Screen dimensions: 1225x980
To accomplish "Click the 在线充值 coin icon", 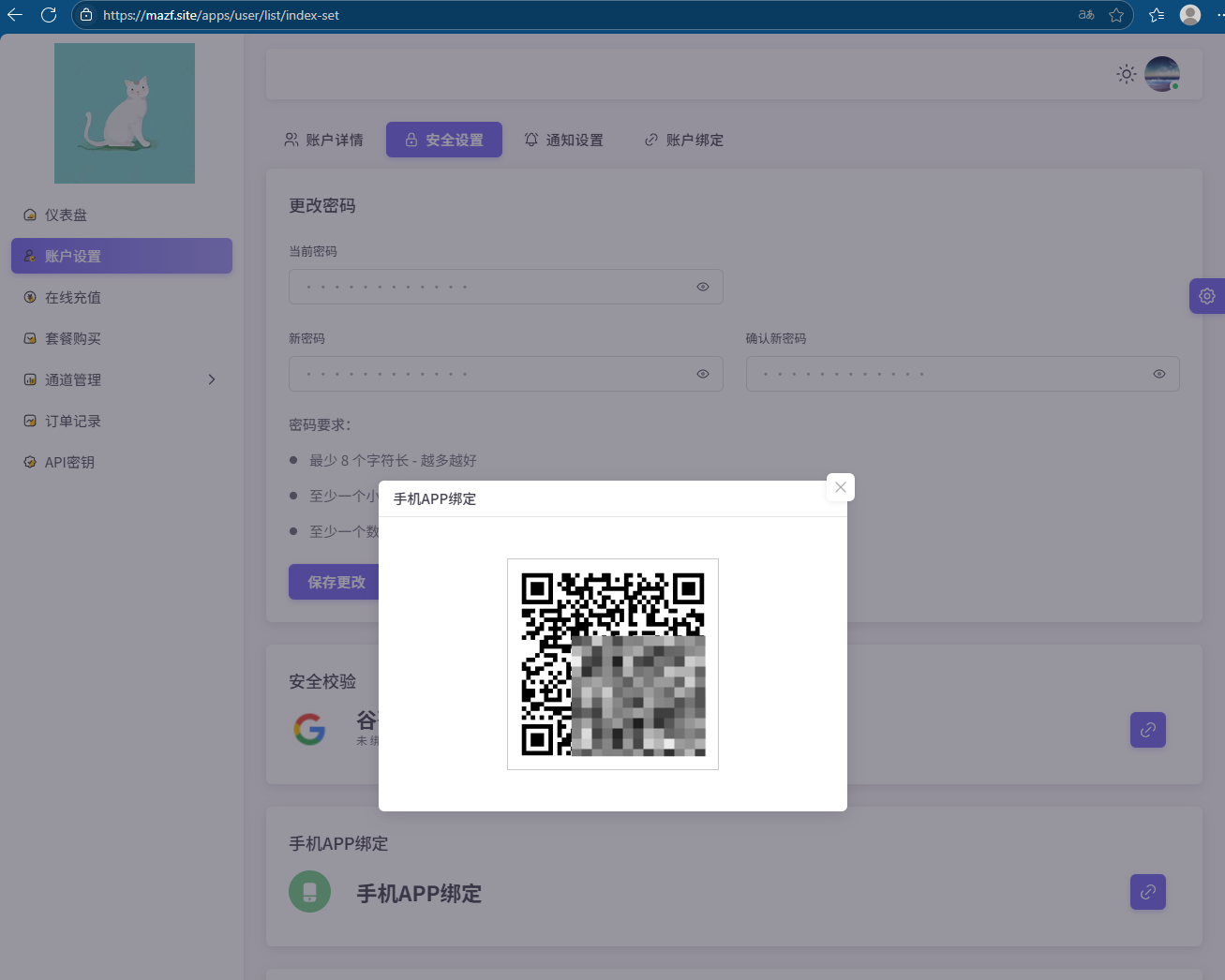I will pos(30,297).
